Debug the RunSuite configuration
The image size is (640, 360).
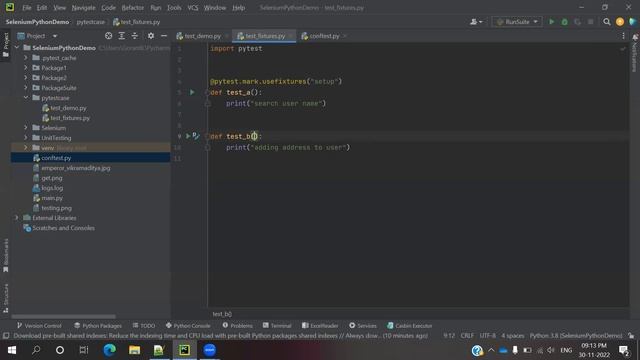[x=564, y=22]
